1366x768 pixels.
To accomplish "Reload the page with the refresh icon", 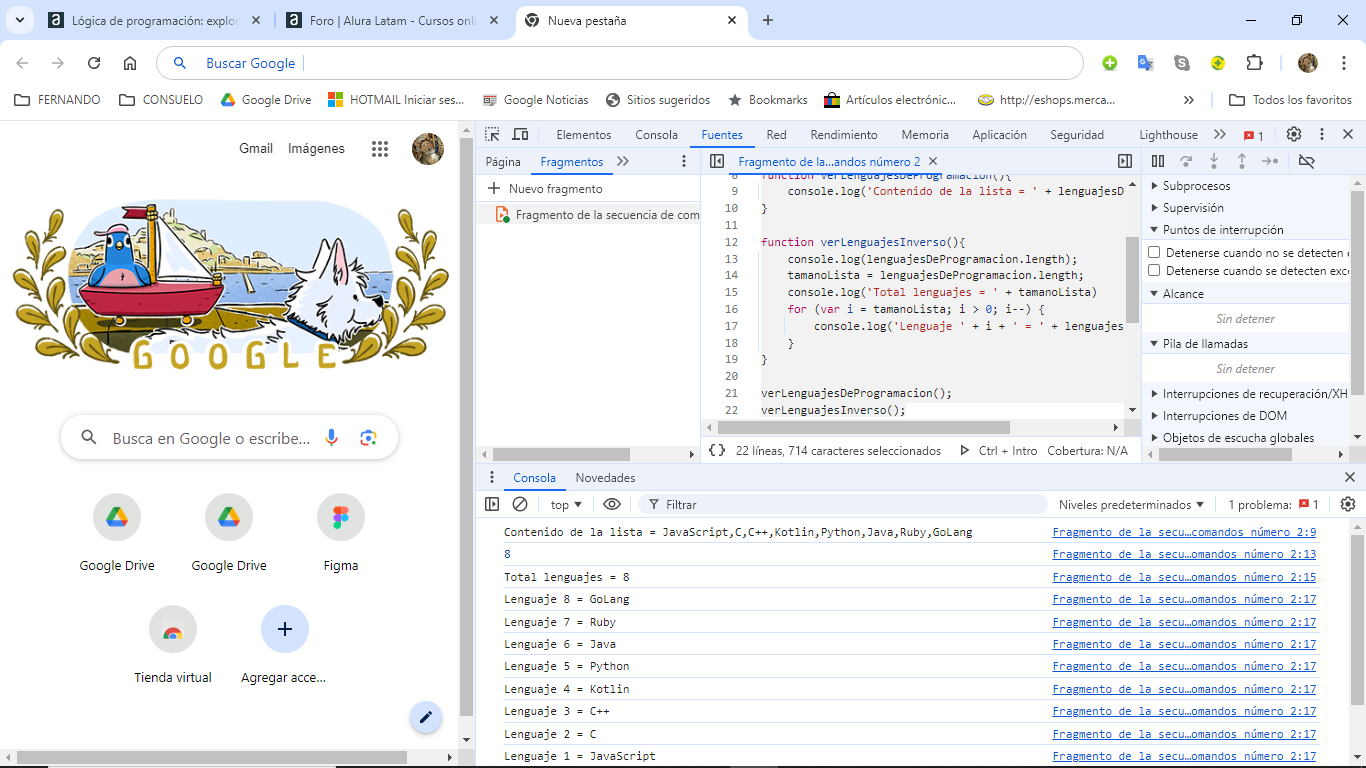I will [94, 63].
